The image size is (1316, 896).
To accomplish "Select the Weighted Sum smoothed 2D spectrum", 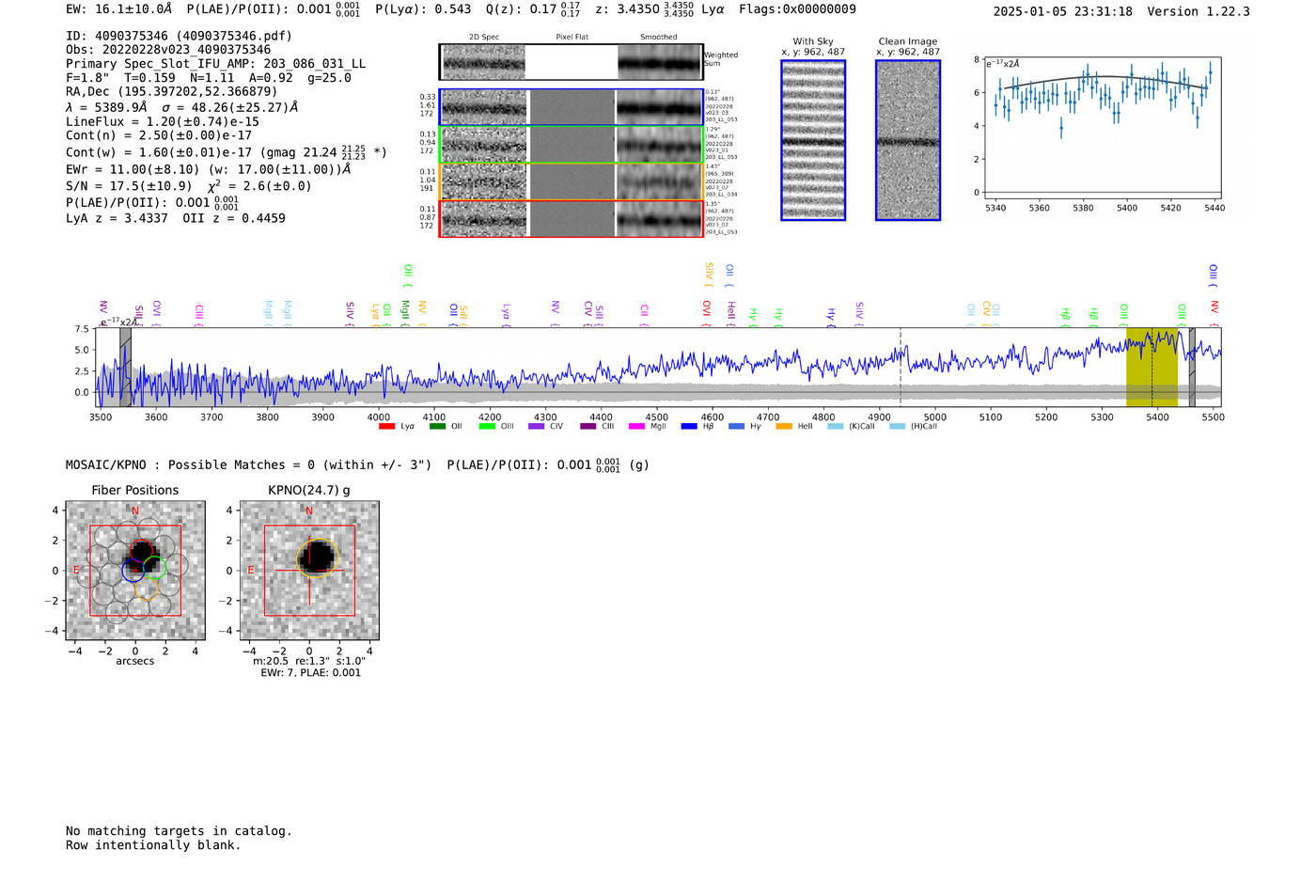I will pyautogui.click(x=660, y=63).
